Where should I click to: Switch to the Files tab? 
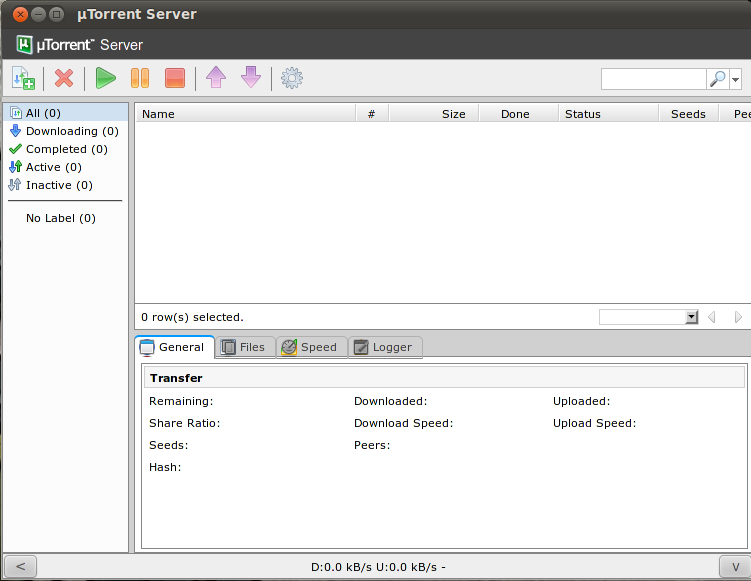tap(245, 347)
